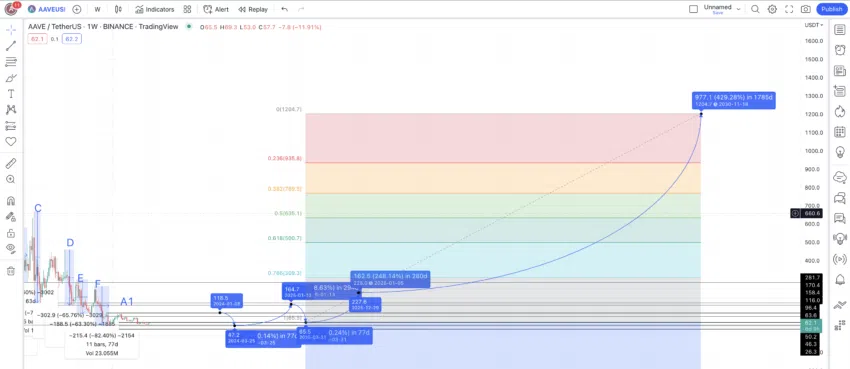Click the 0.236(935.8) Fibonacci level label
The width and height of the screenshot is (850, 369).
pyautogui.click(x=285, y=158)
